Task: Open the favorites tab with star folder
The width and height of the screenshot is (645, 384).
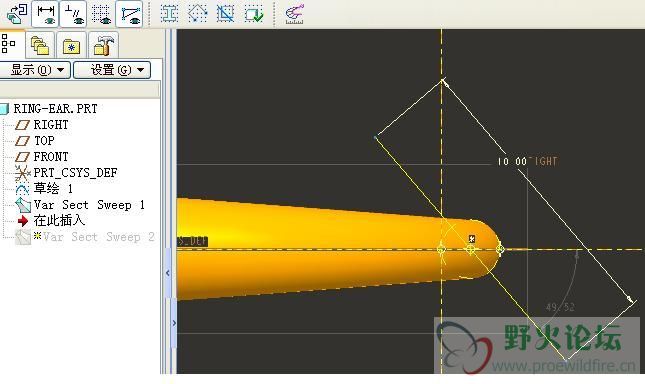Action: pyautogui.click(x=72, y=45)
